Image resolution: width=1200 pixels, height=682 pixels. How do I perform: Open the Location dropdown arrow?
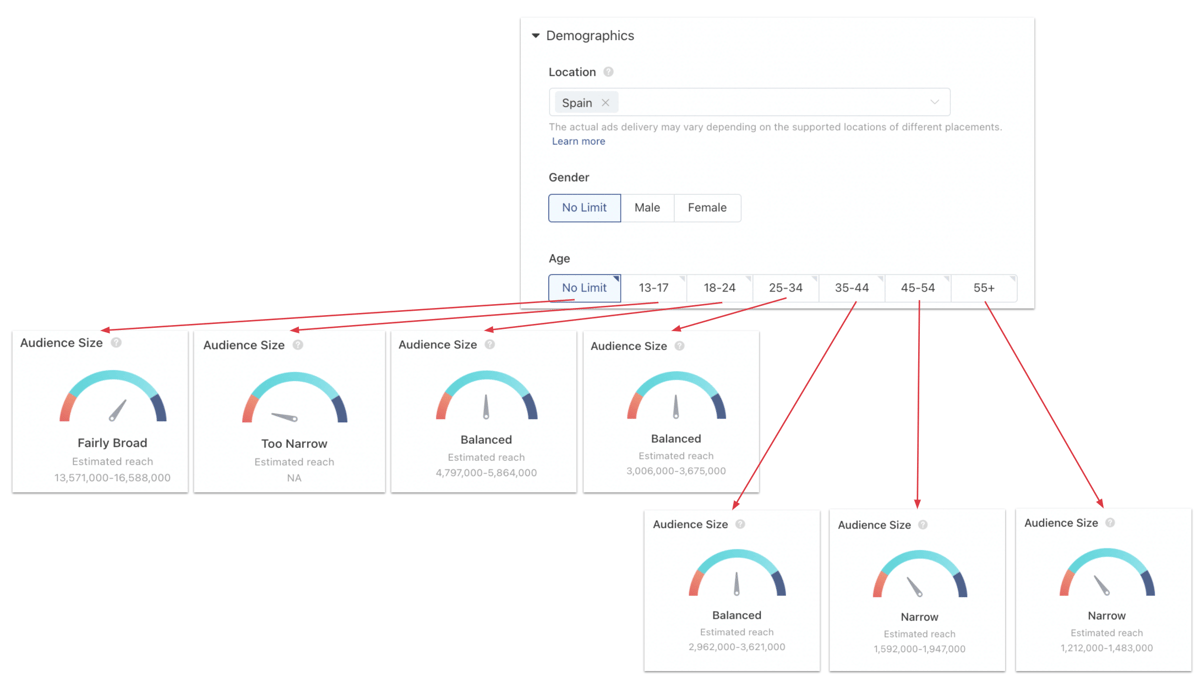click(934, 102)
